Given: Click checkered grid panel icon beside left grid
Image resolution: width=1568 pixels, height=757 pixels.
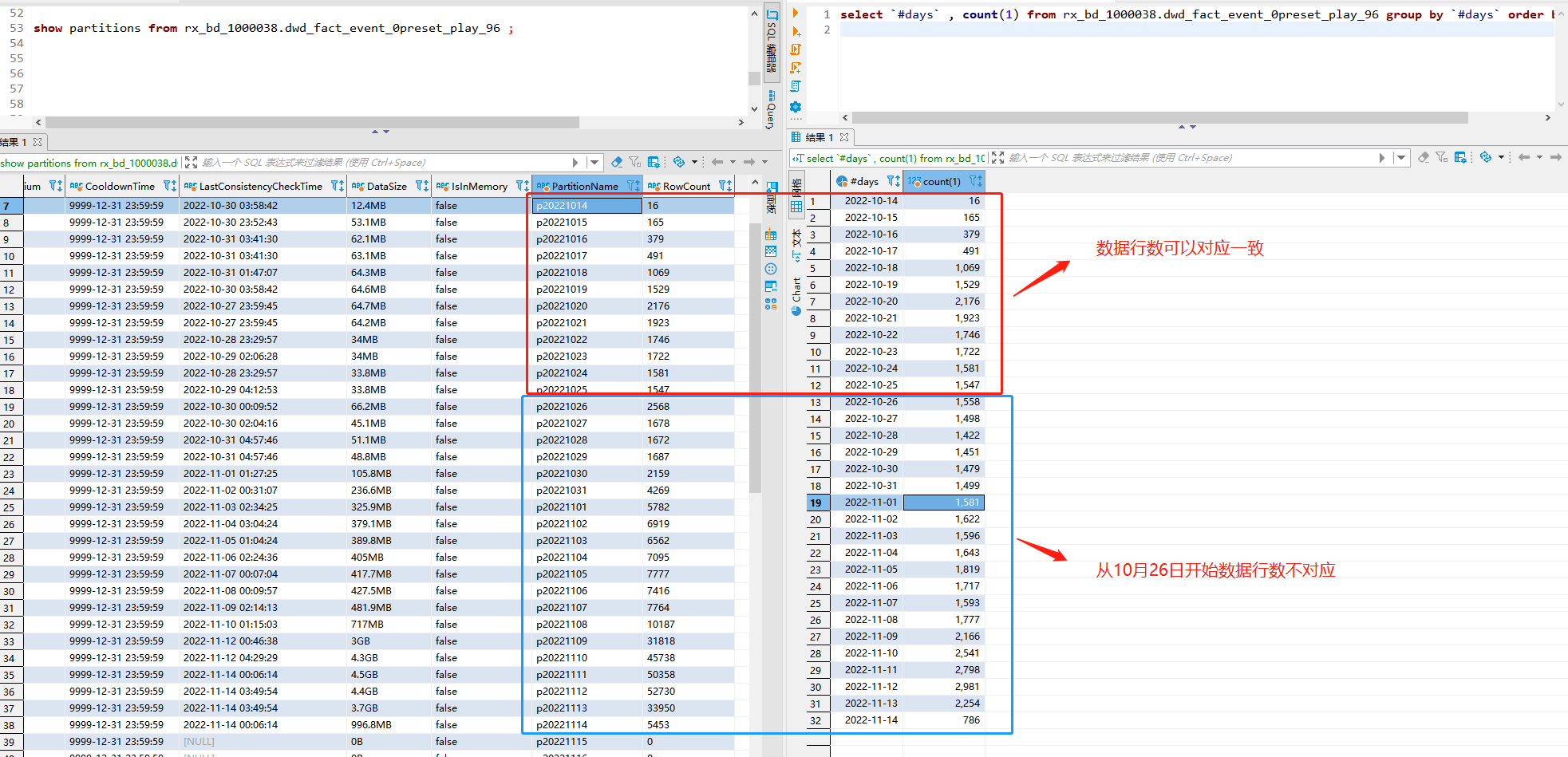Looking at the screenshot, I should pos(771,251).
